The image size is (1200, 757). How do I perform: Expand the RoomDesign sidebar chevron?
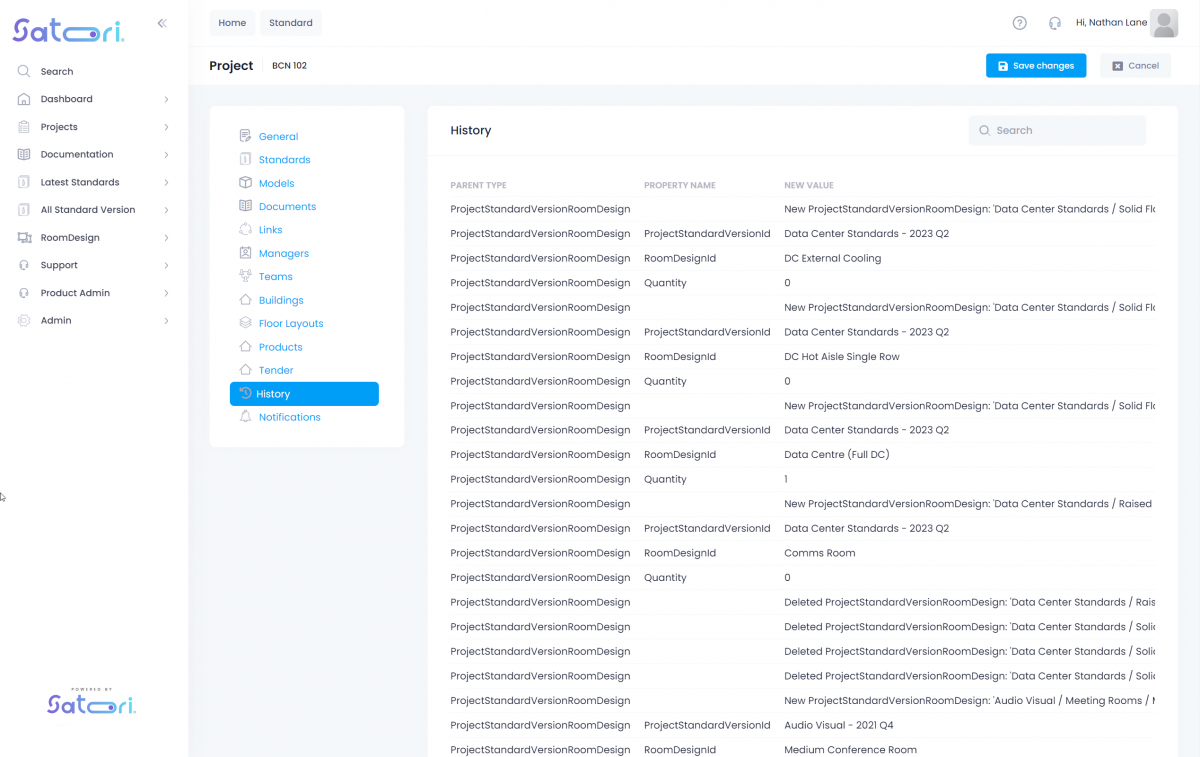point(166,238)
